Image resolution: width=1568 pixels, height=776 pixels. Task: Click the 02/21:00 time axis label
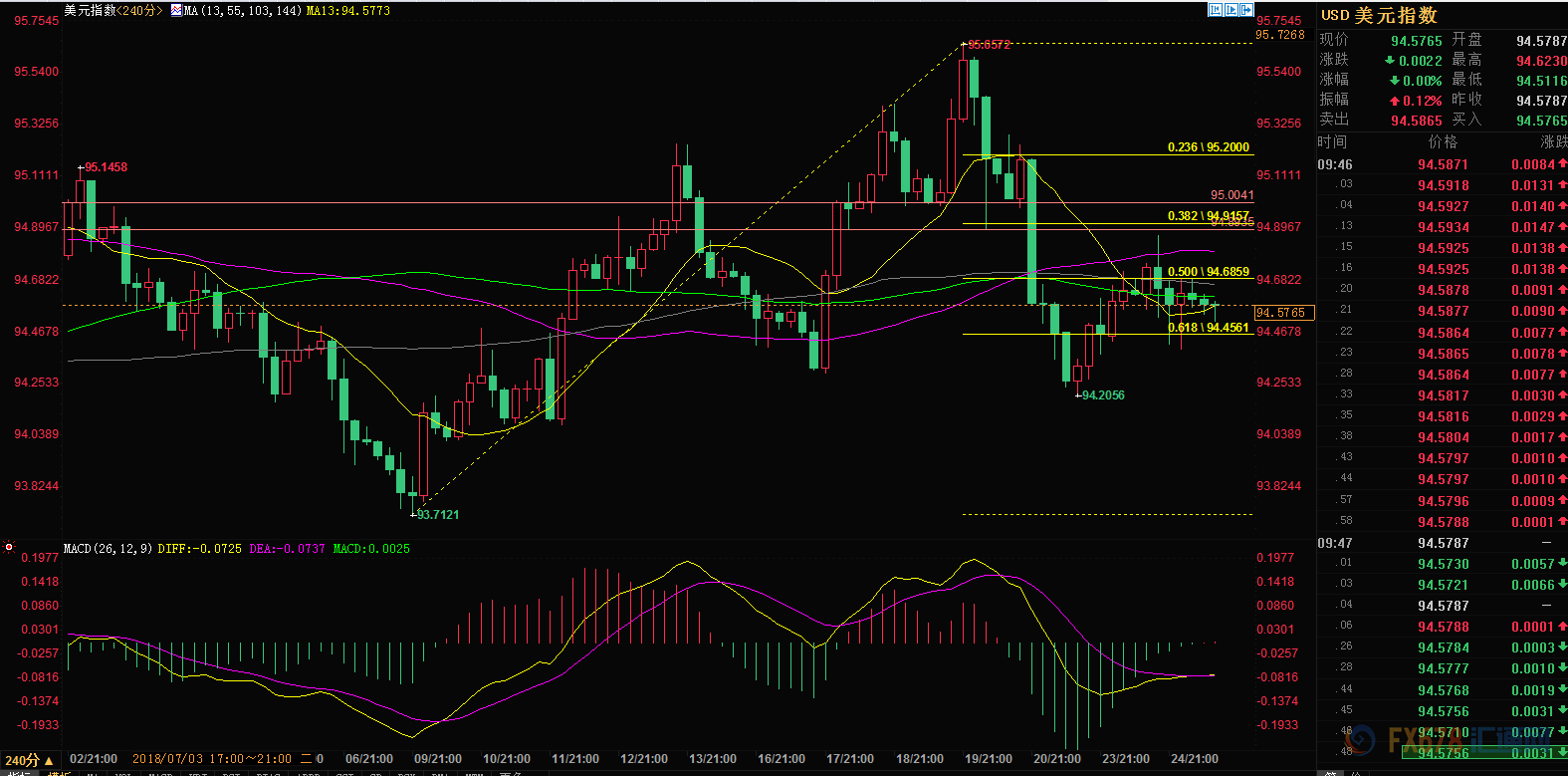(x=94, y=759)
